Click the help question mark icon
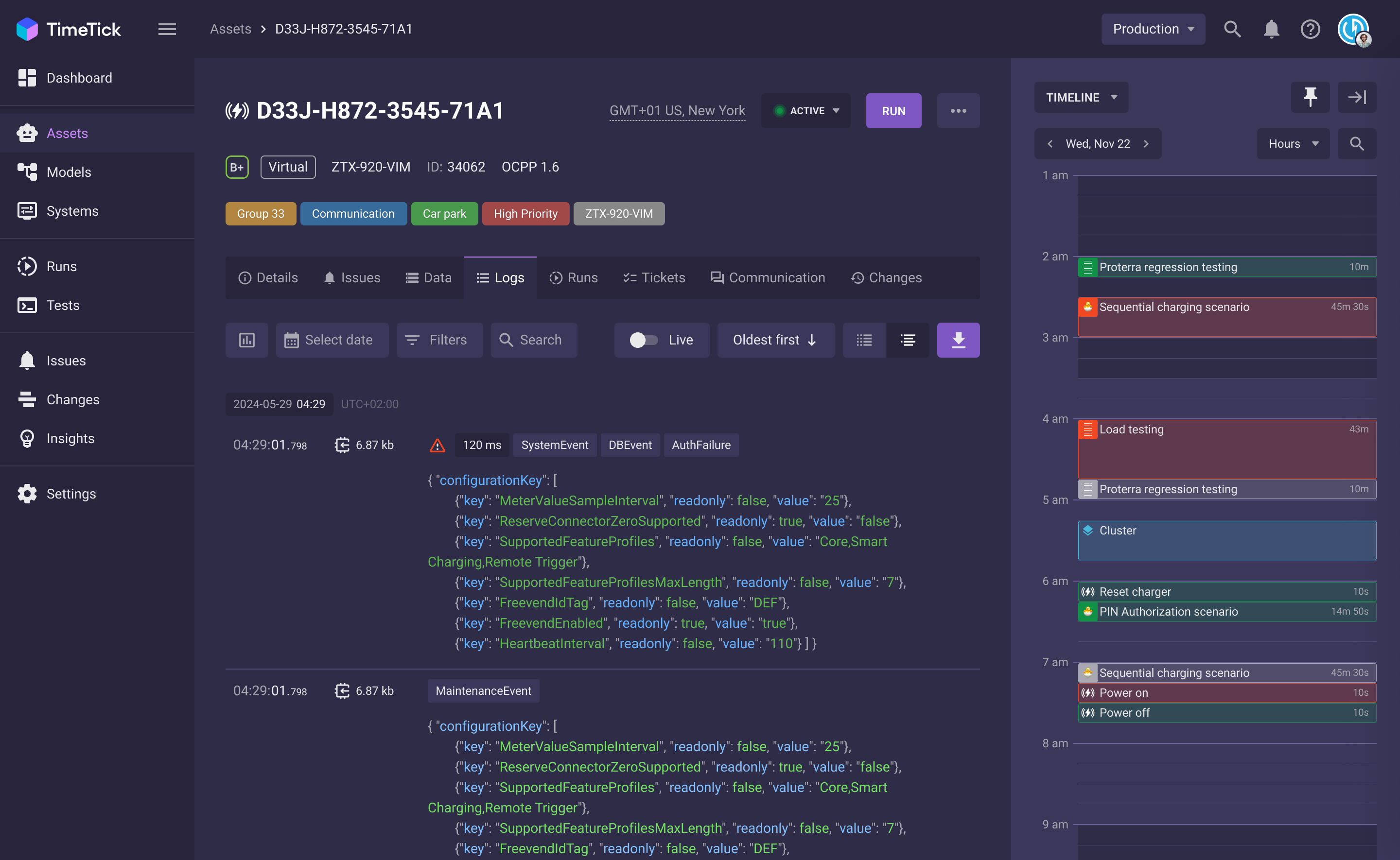 (1310, 29)
